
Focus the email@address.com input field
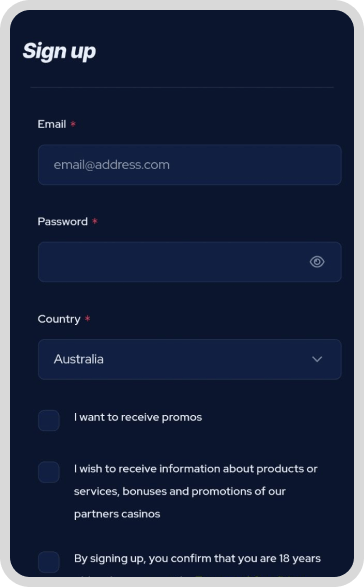point(189,165)
